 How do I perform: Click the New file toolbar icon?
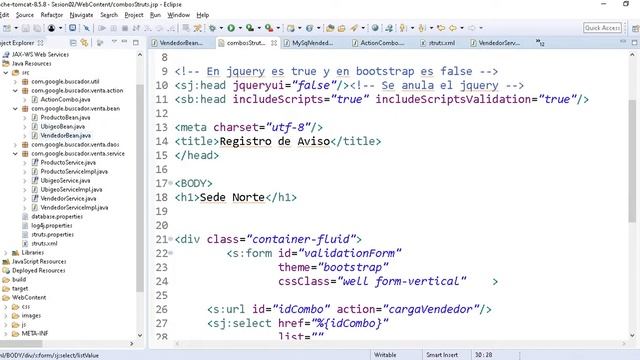[7, 28]
